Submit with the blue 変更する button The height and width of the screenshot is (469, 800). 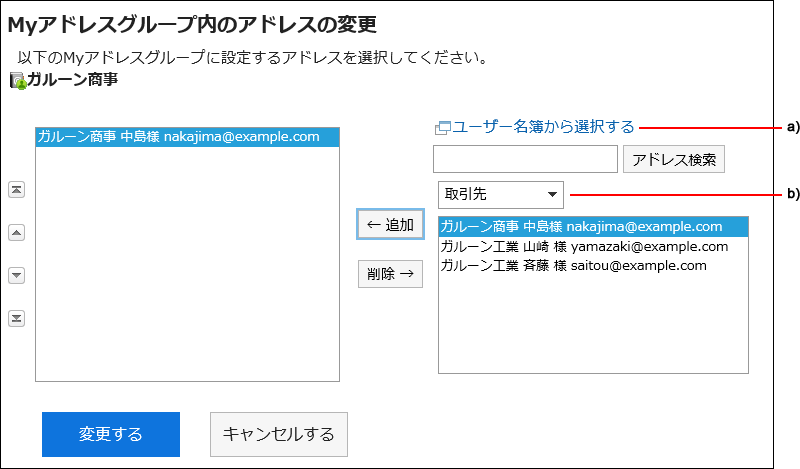point(111,434)
